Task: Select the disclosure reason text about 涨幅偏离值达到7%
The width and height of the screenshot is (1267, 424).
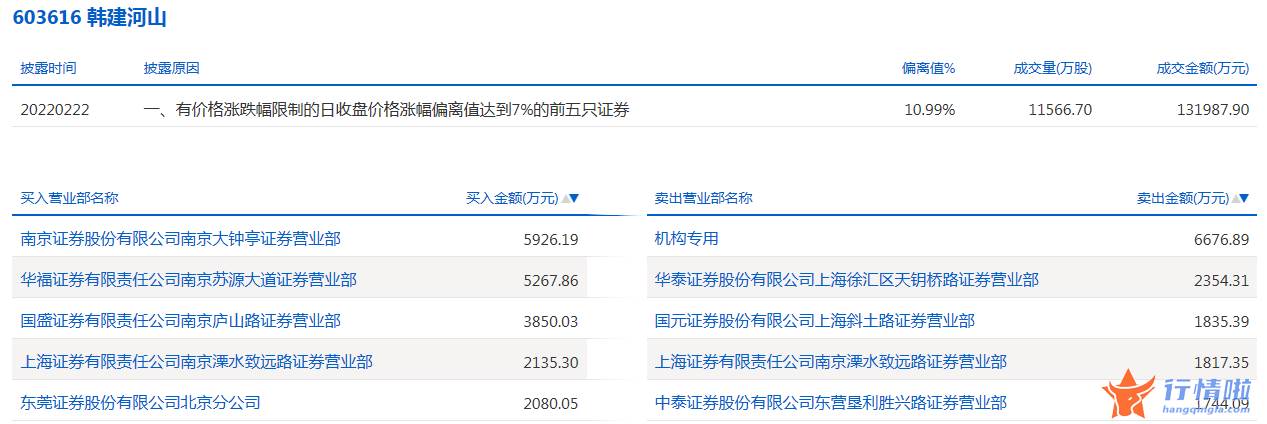Action: click(386, 110)
